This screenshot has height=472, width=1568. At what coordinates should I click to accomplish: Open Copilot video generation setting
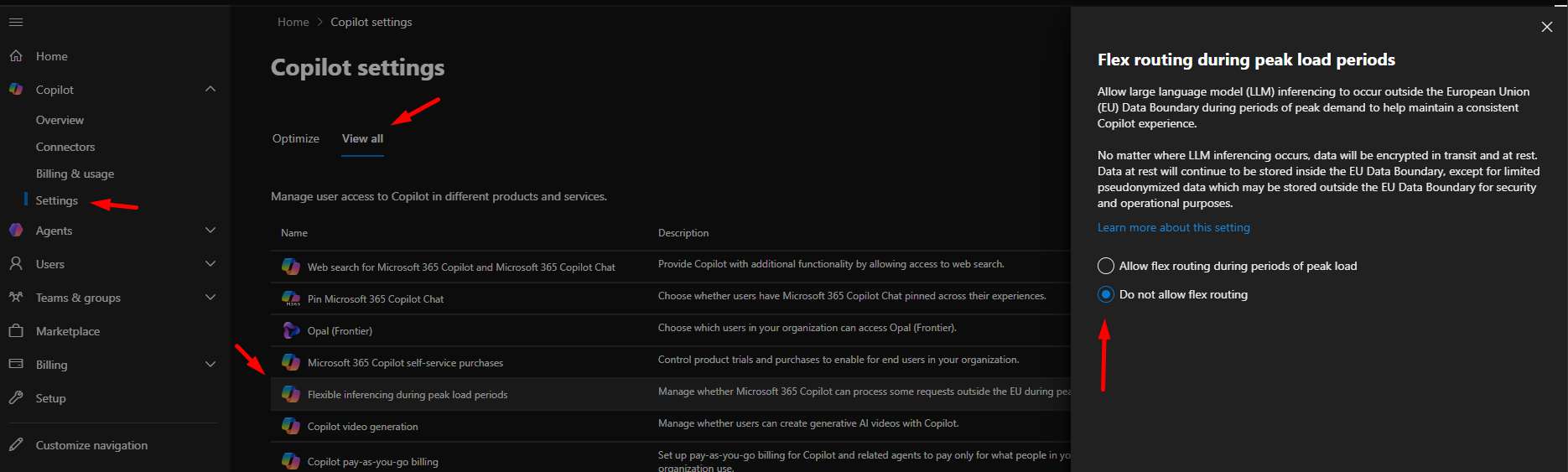click(362, 427)
